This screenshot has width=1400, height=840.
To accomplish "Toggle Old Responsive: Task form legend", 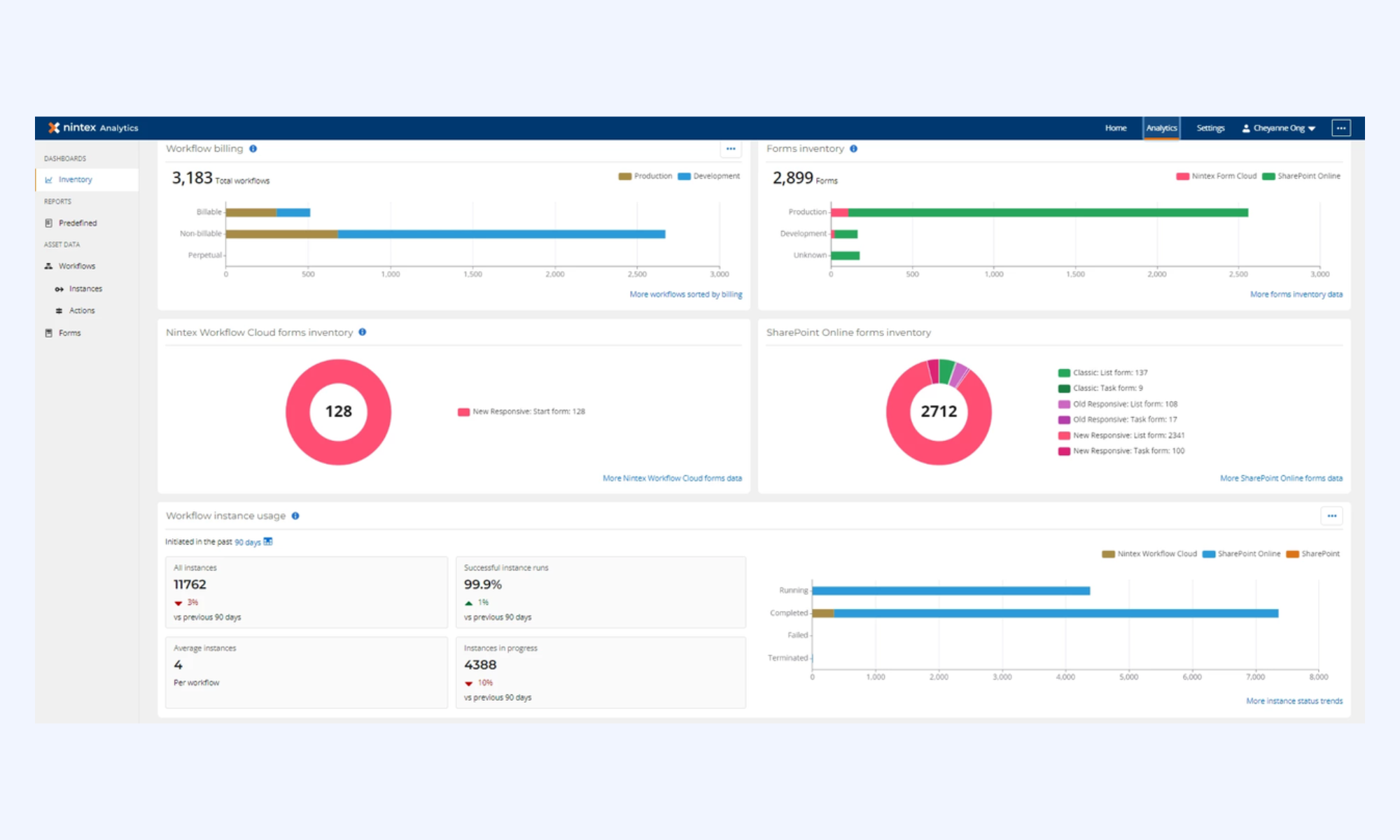I will pyautogui.click(x=1118, y=420).
